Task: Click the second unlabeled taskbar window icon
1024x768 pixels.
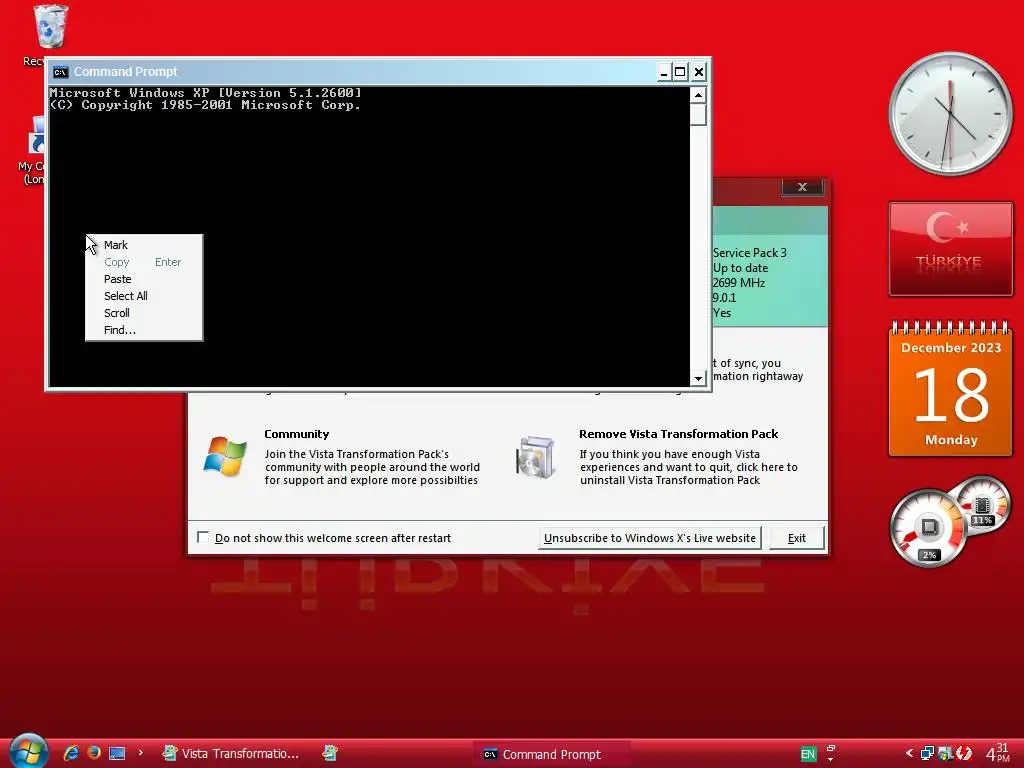Action: coord(330,754)
